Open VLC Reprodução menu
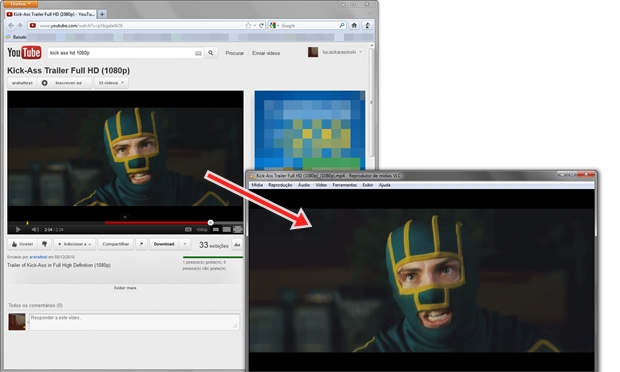Viewport: 620px width, 372px height. [280, 185]
